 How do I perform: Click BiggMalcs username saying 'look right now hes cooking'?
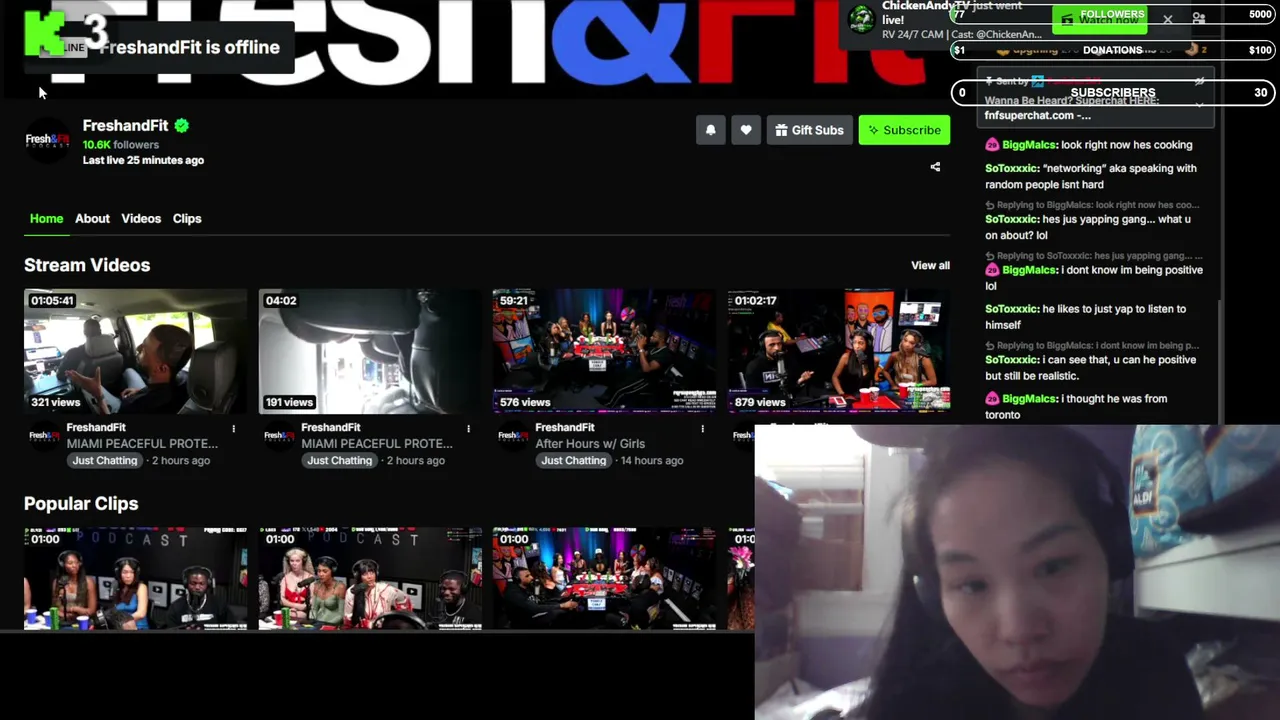click(1029, 145)
